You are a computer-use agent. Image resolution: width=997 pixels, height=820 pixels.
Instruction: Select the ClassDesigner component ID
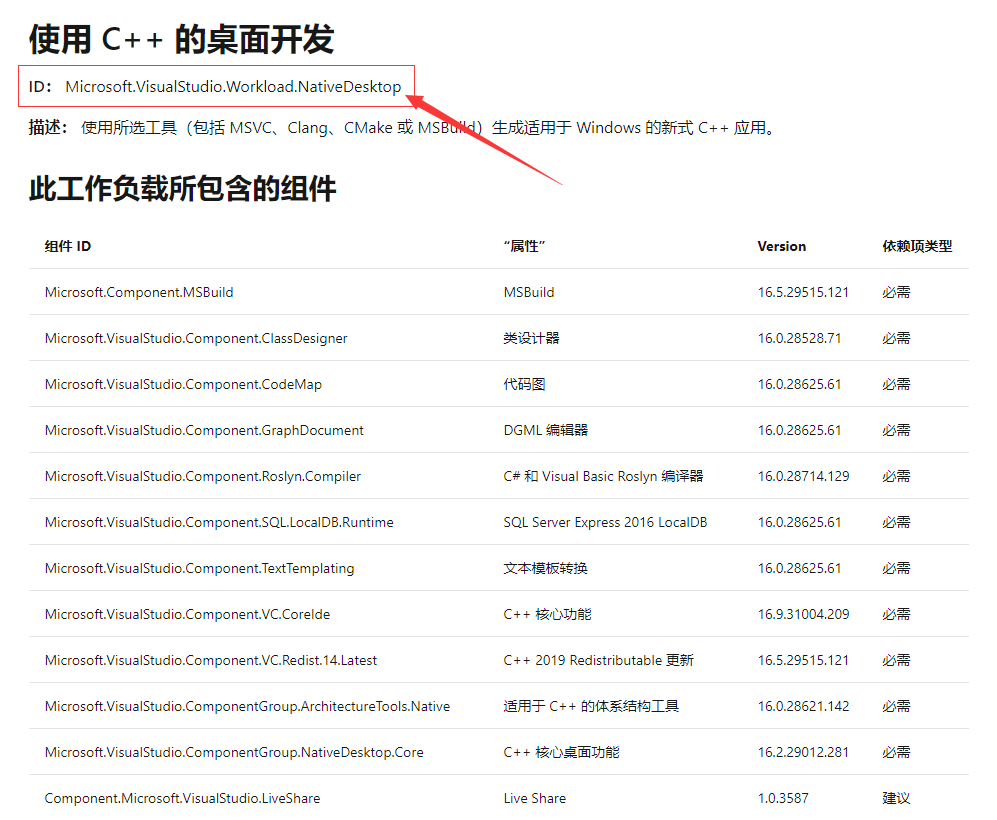(195, 338)
